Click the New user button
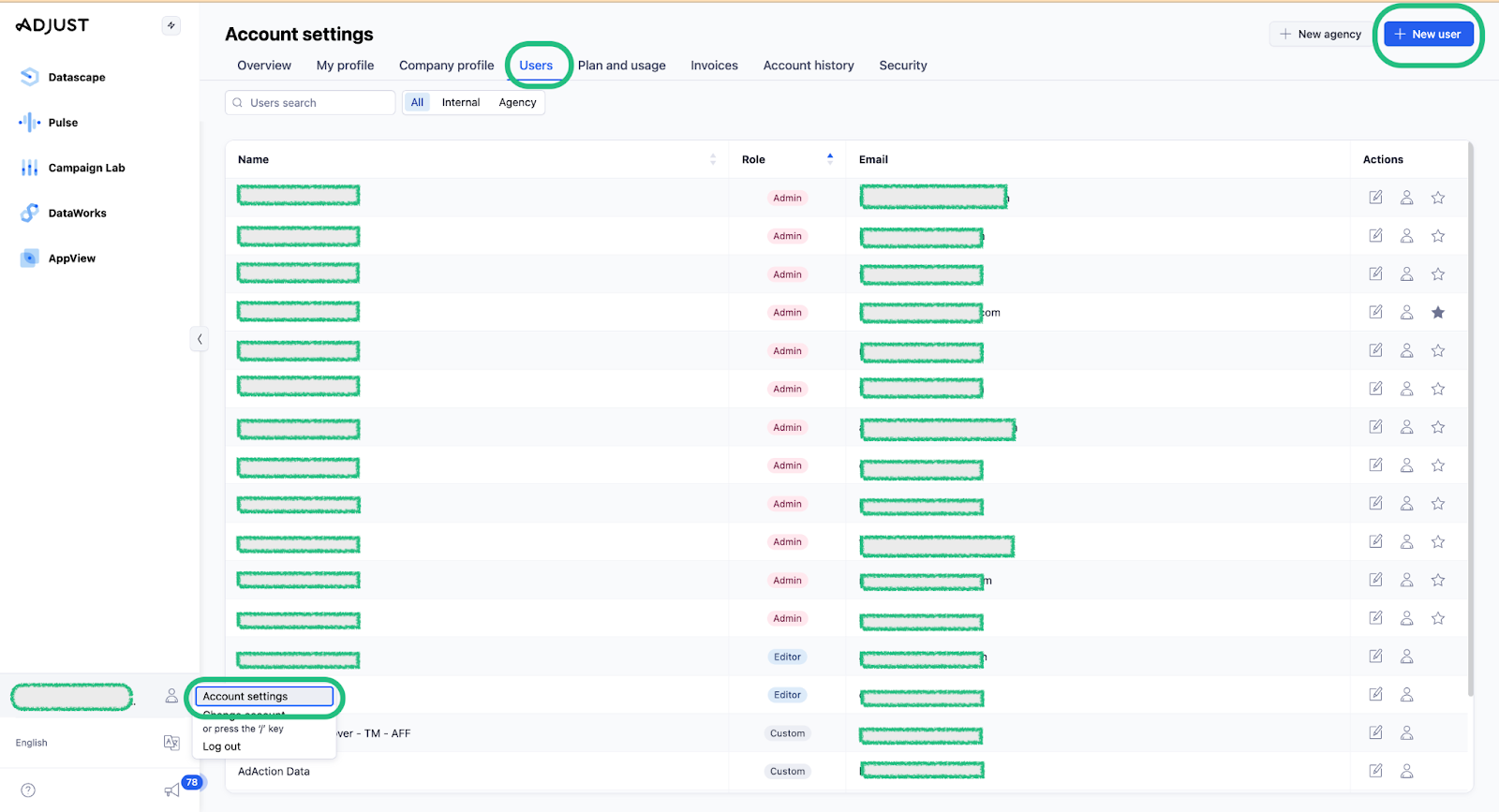This screenshot has height=812, width=1499. point(1429,35)
